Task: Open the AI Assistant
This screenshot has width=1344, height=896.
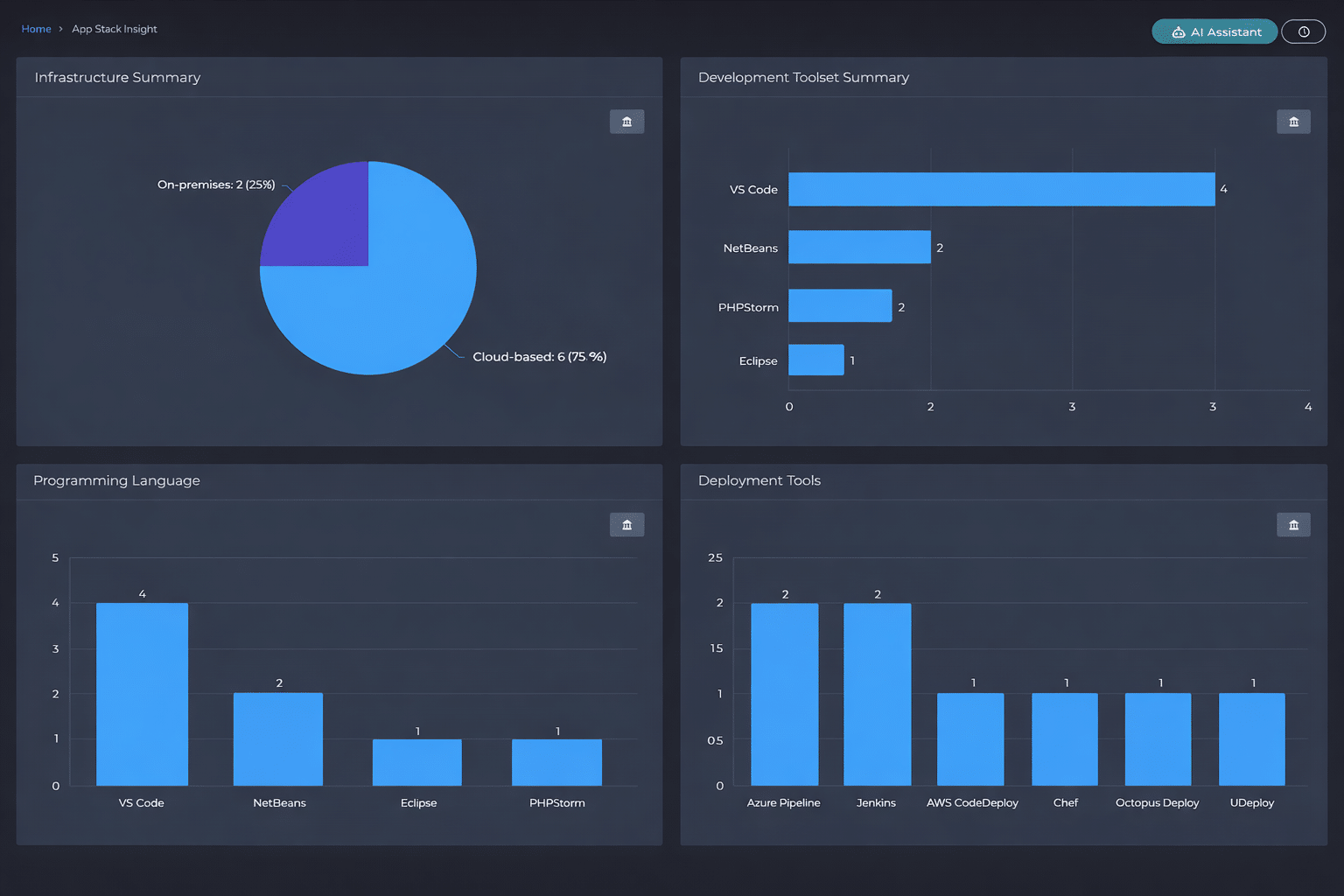Action: (1214, 31)
